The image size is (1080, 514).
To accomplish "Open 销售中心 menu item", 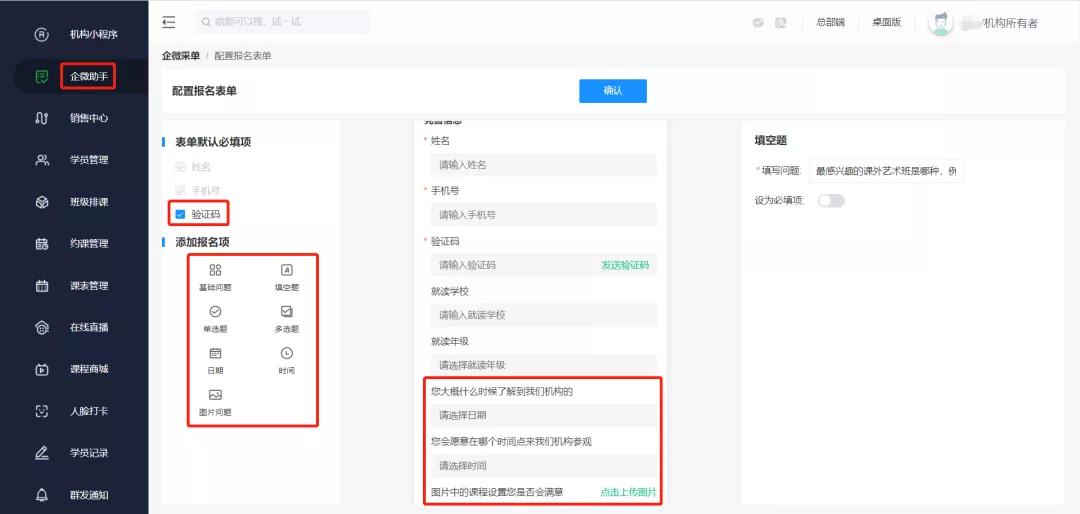I will point(89,119).
